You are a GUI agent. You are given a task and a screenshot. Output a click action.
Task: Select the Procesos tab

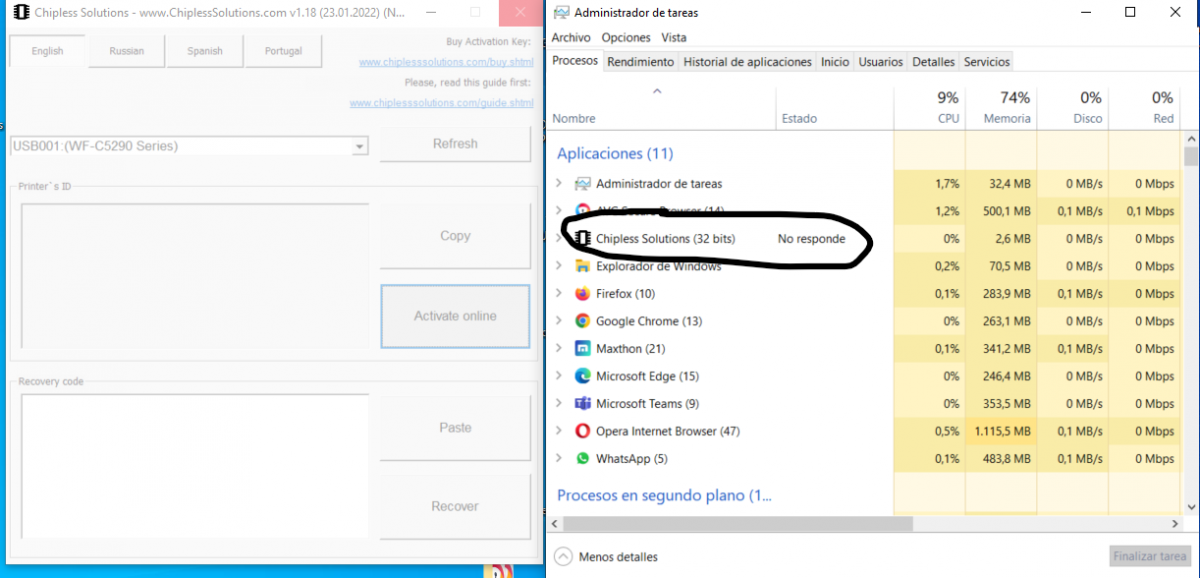(x=575, y=61)
